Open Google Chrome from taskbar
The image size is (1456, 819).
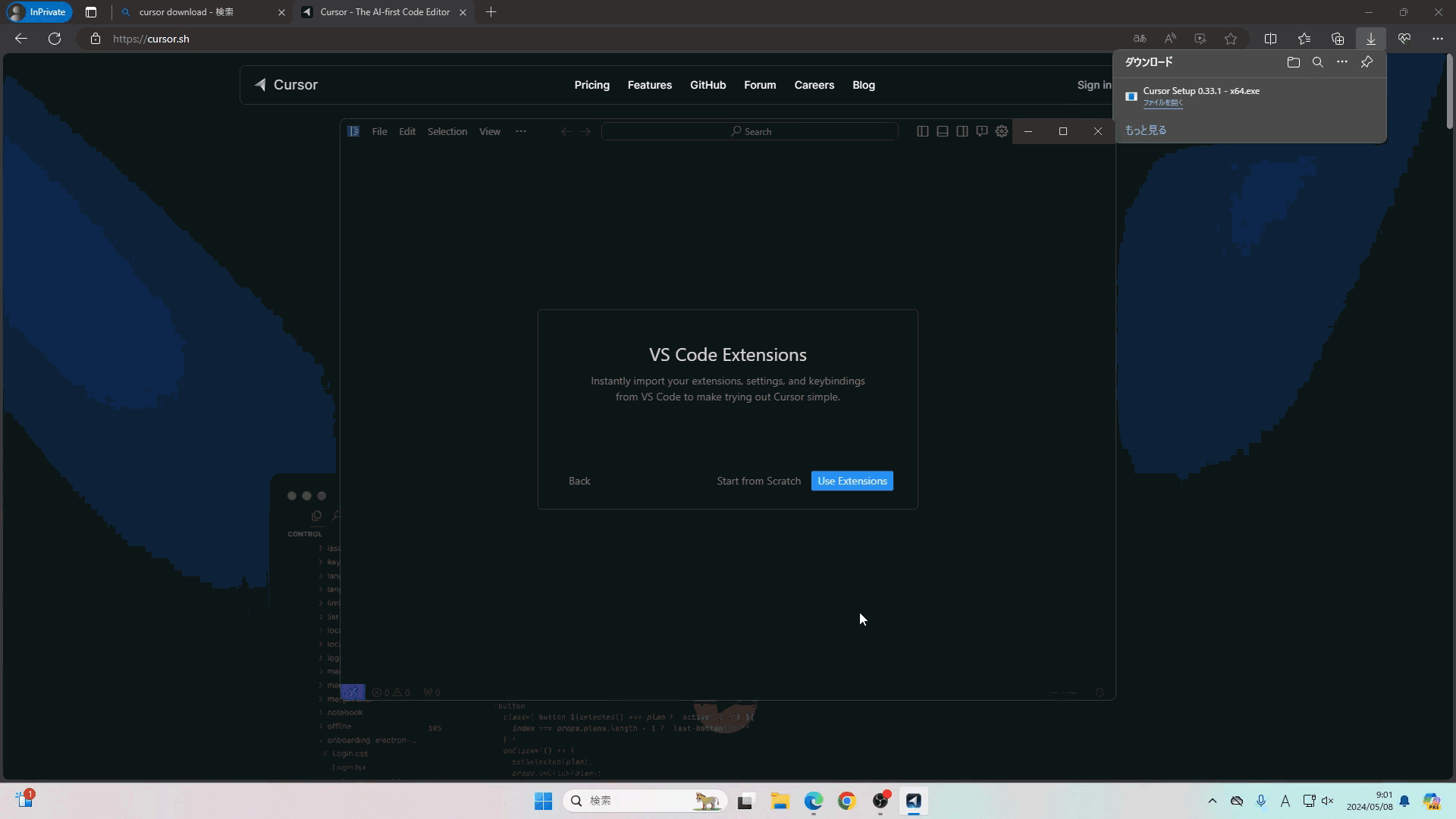[x=846, y=801]
